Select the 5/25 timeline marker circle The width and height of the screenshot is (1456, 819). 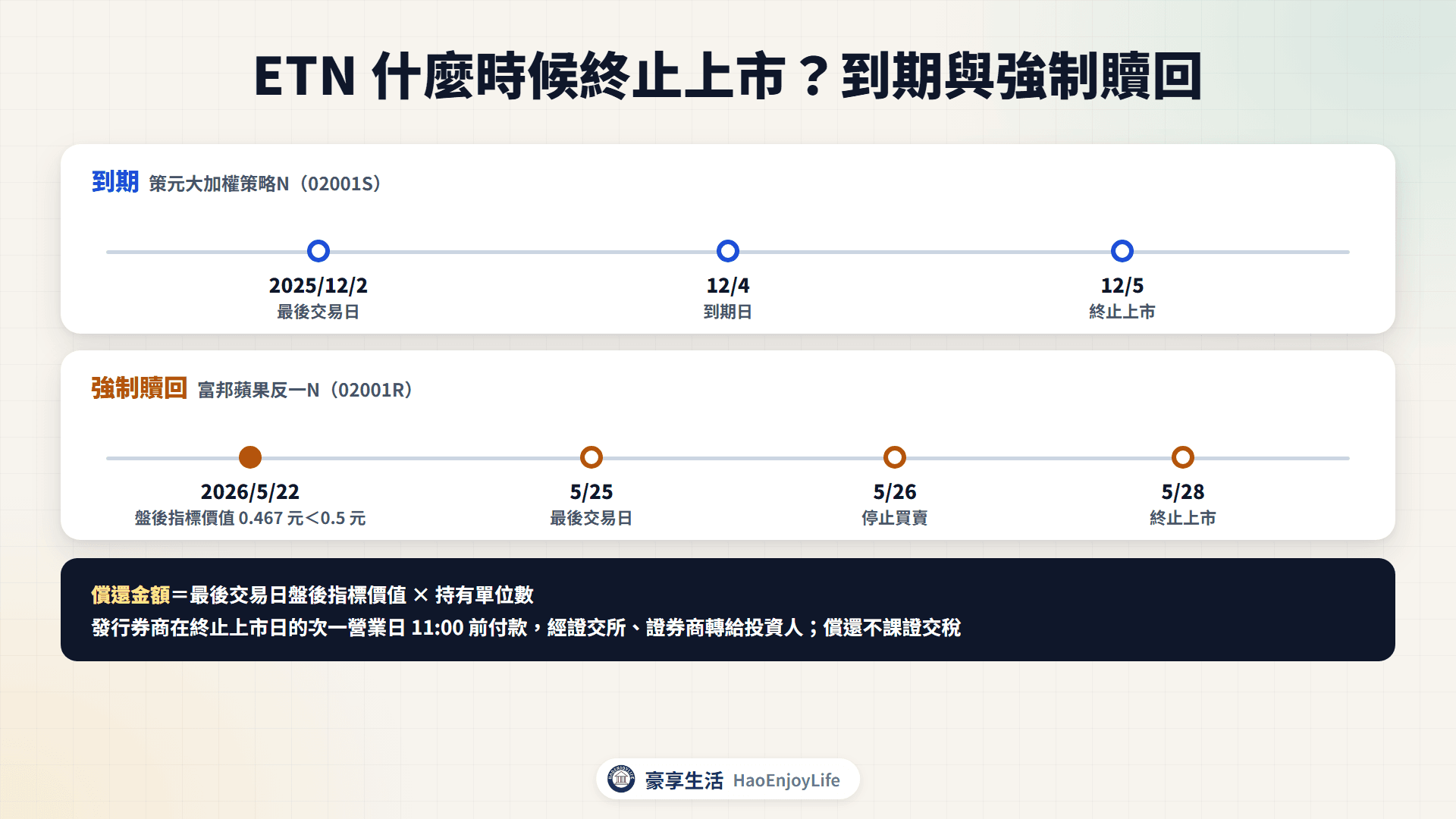(x=591, y=457)
